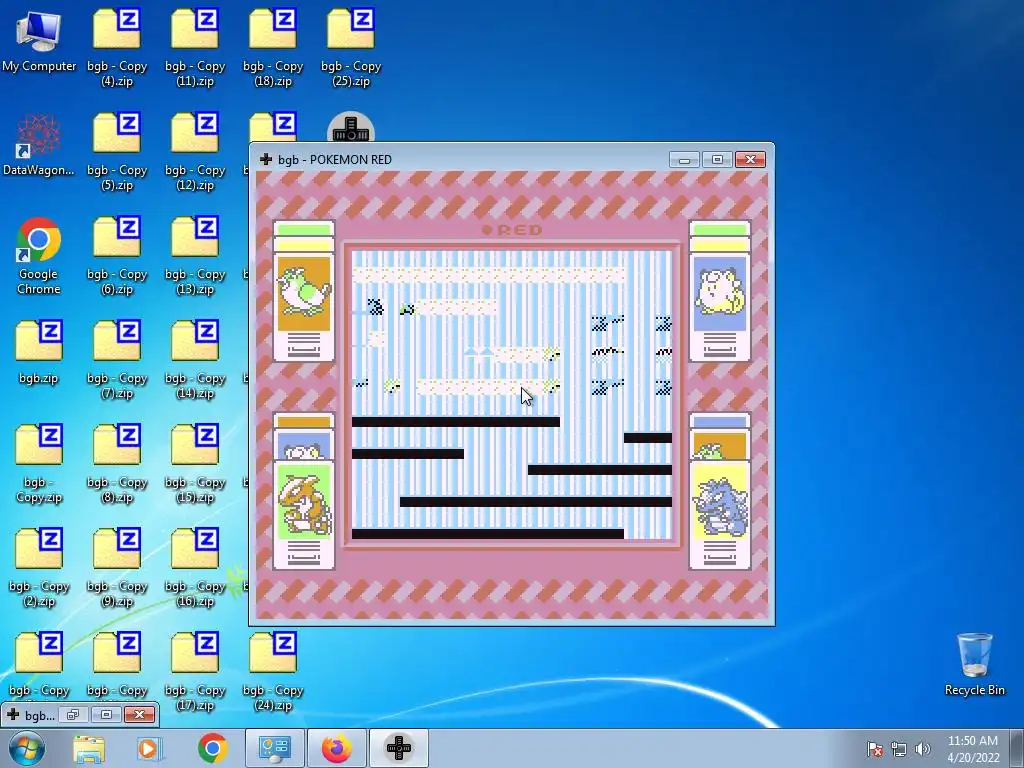Switch to Firefox in the taskbar
The image size is (1024, 768).
336,748
